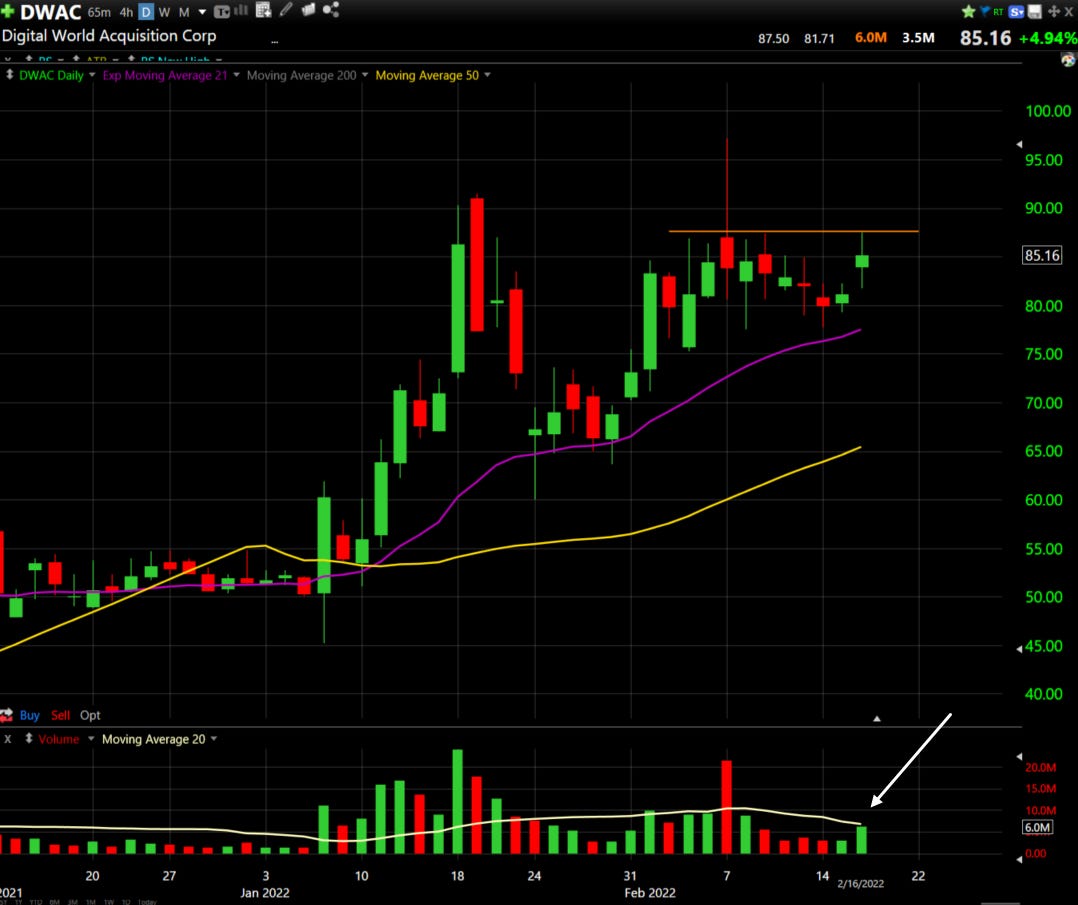
Task: Click the triangle marker beside 0.00 volume
Action: [x=1019, y=858]
